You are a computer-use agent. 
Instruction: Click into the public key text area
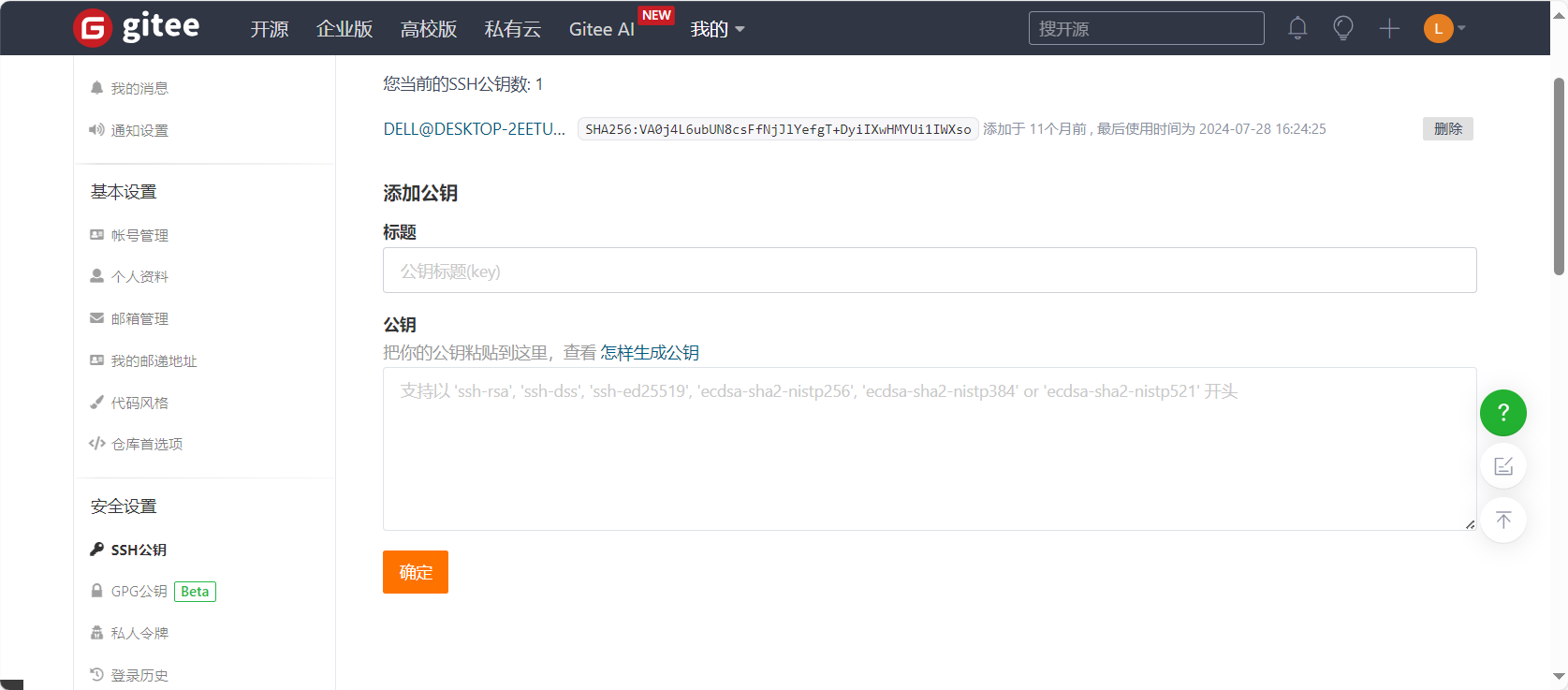click(929, 449)
